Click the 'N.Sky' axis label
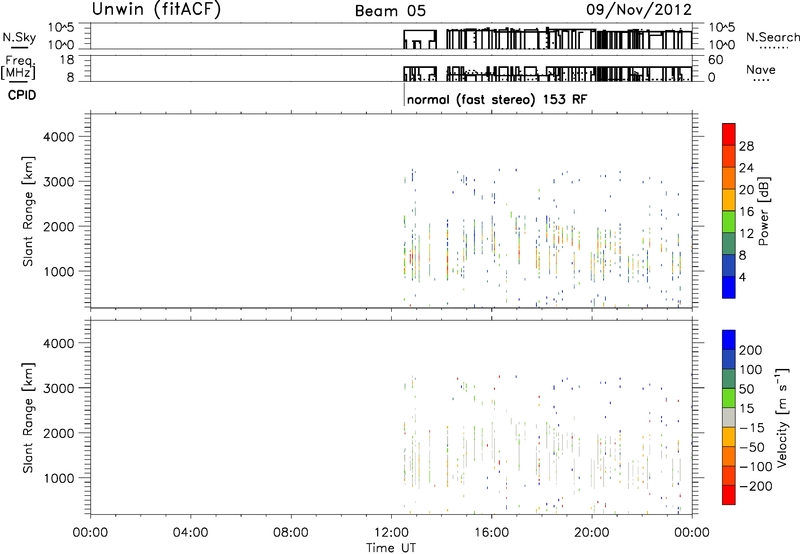This screenshot has height=554, width=800. click(x=19, y=37)
